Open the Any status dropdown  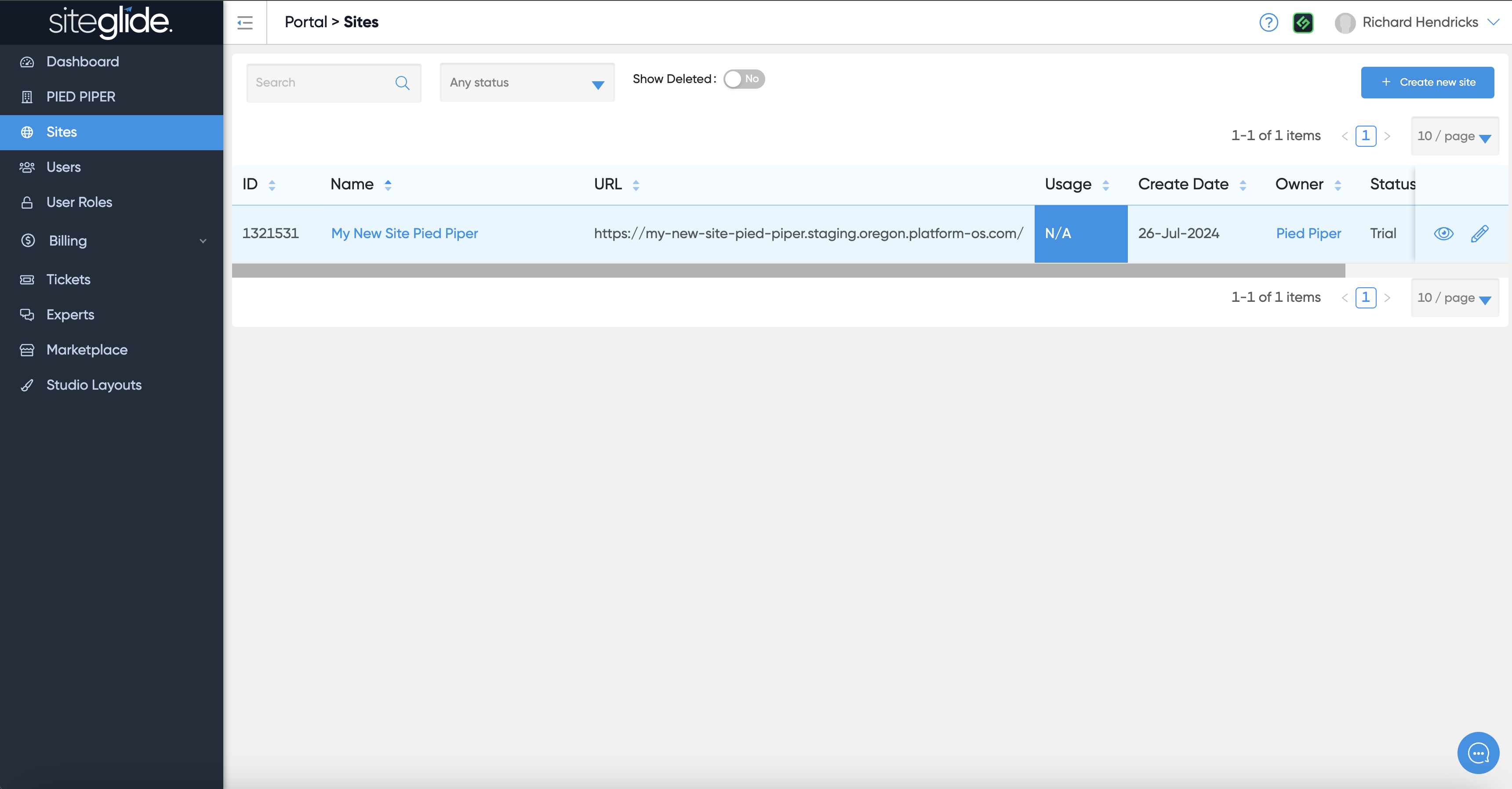coord(527,83)
